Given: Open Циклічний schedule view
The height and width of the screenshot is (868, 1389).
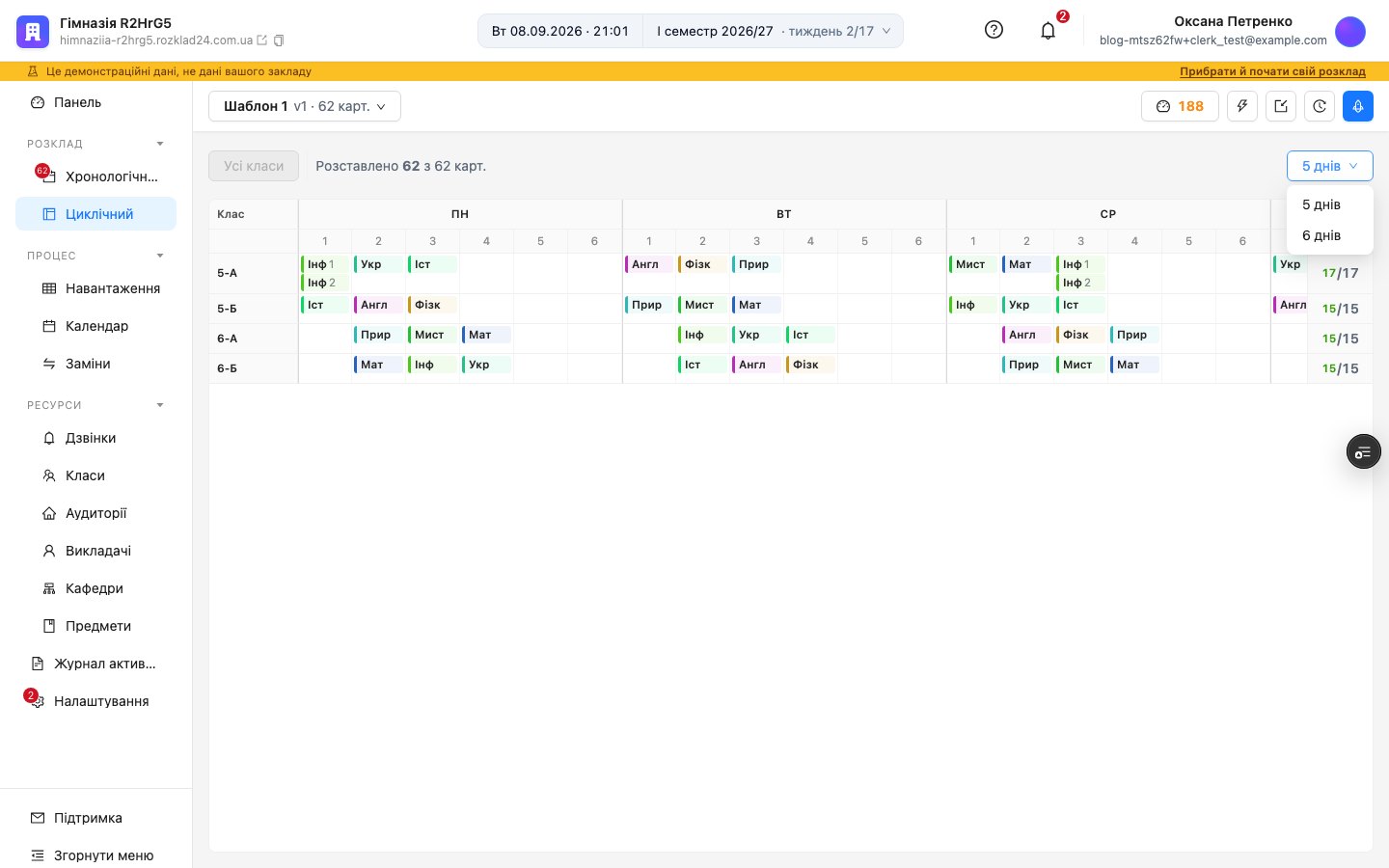Looking at the screenshot, I should point(96,214).
